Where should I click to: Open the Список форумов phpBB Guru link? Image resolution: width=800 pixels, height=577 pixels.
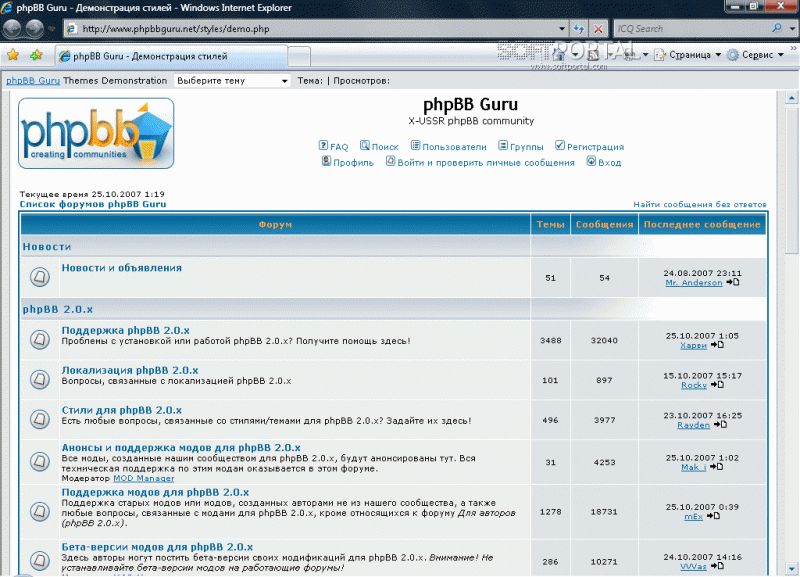point(93,204)
